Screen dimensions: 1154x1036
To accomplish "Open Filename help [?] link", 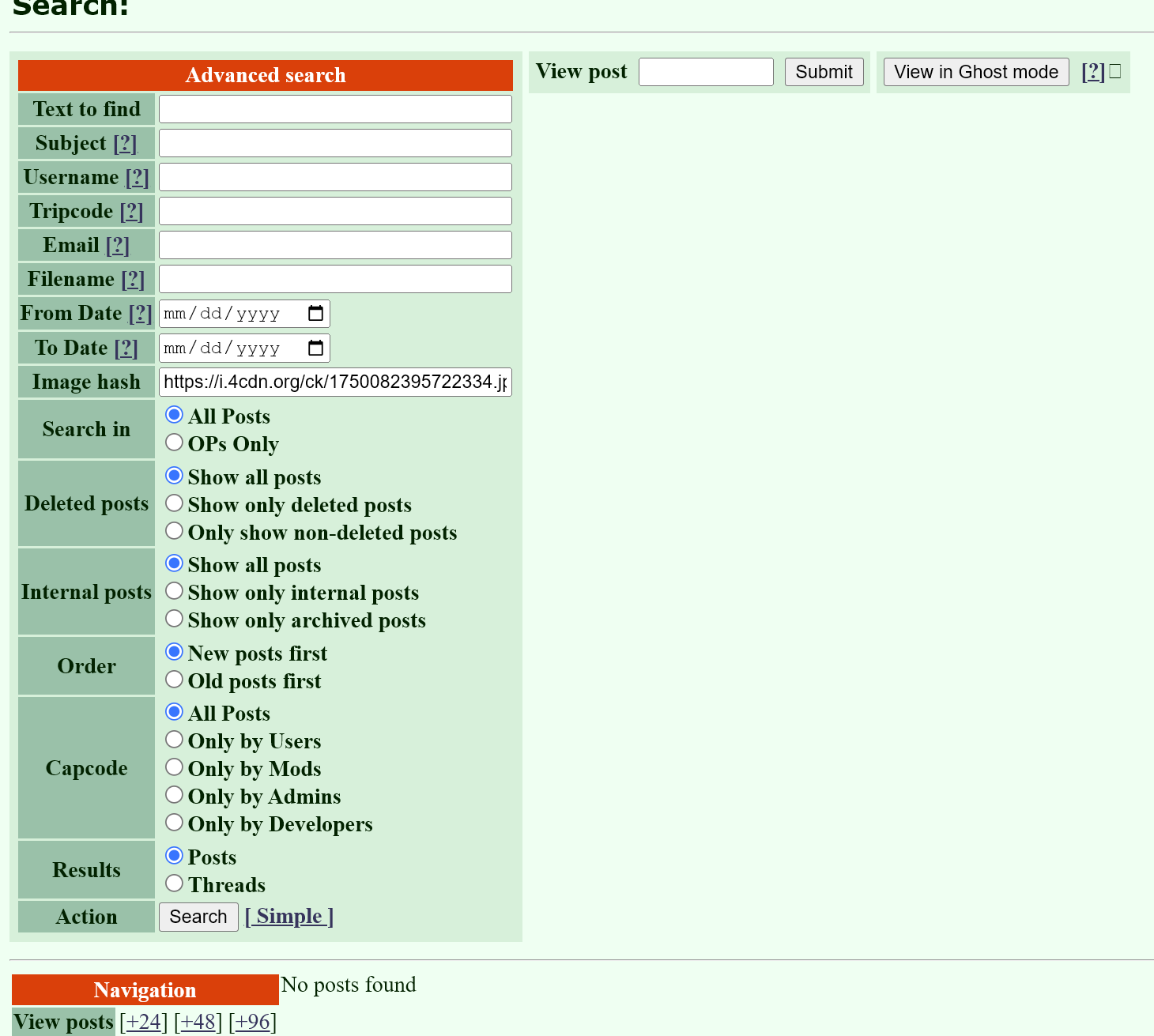I will [133, 280].
